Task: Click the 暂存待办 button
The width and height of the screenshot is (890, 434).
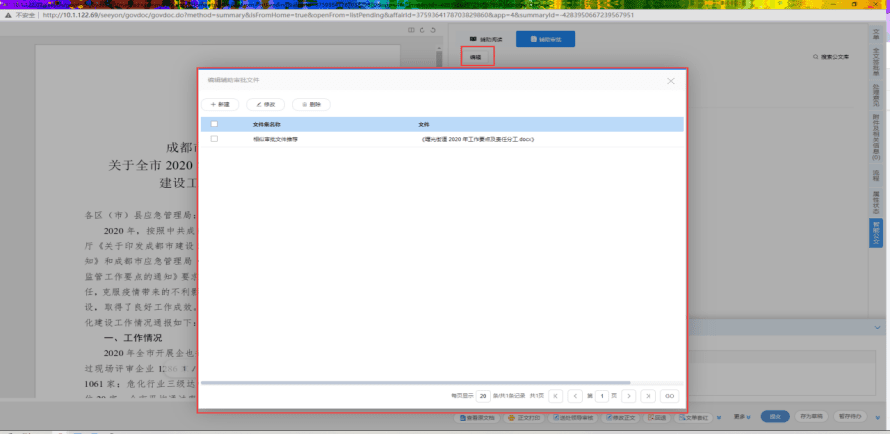Action: [x=850, y=416]
